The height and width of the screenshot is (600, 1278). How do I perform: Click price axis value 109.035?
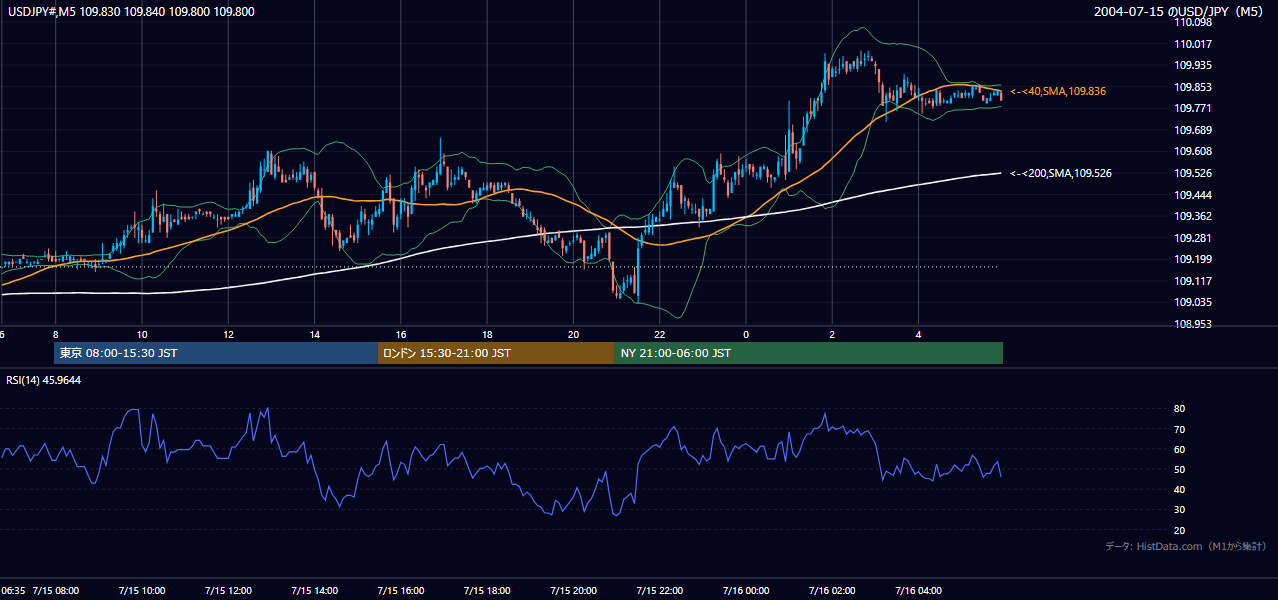(x=1193, y=302)
